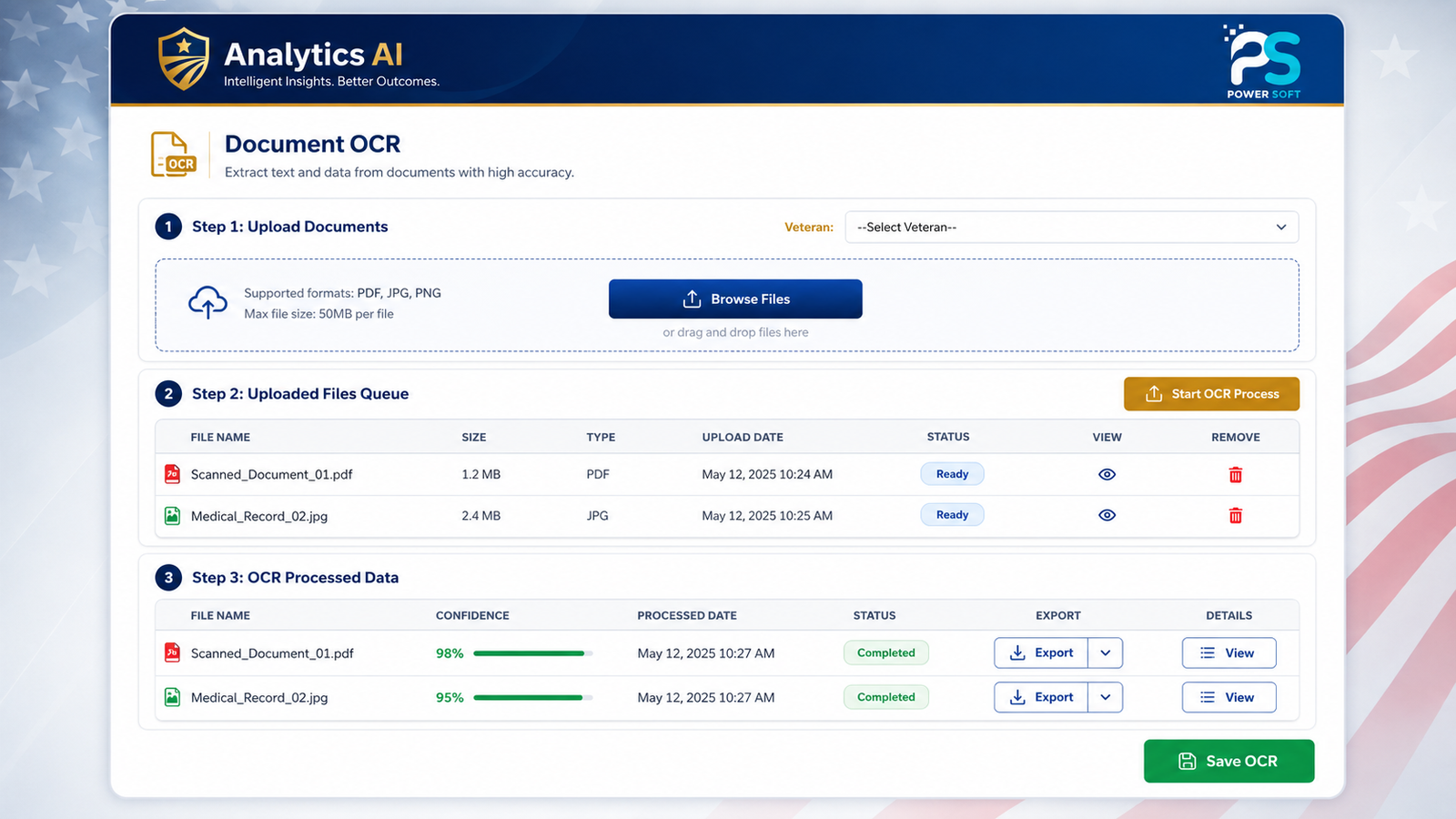
Task: Click the PDF icon beside Scanned_Document_01.pdf in queue
Action: pos(172,474)
